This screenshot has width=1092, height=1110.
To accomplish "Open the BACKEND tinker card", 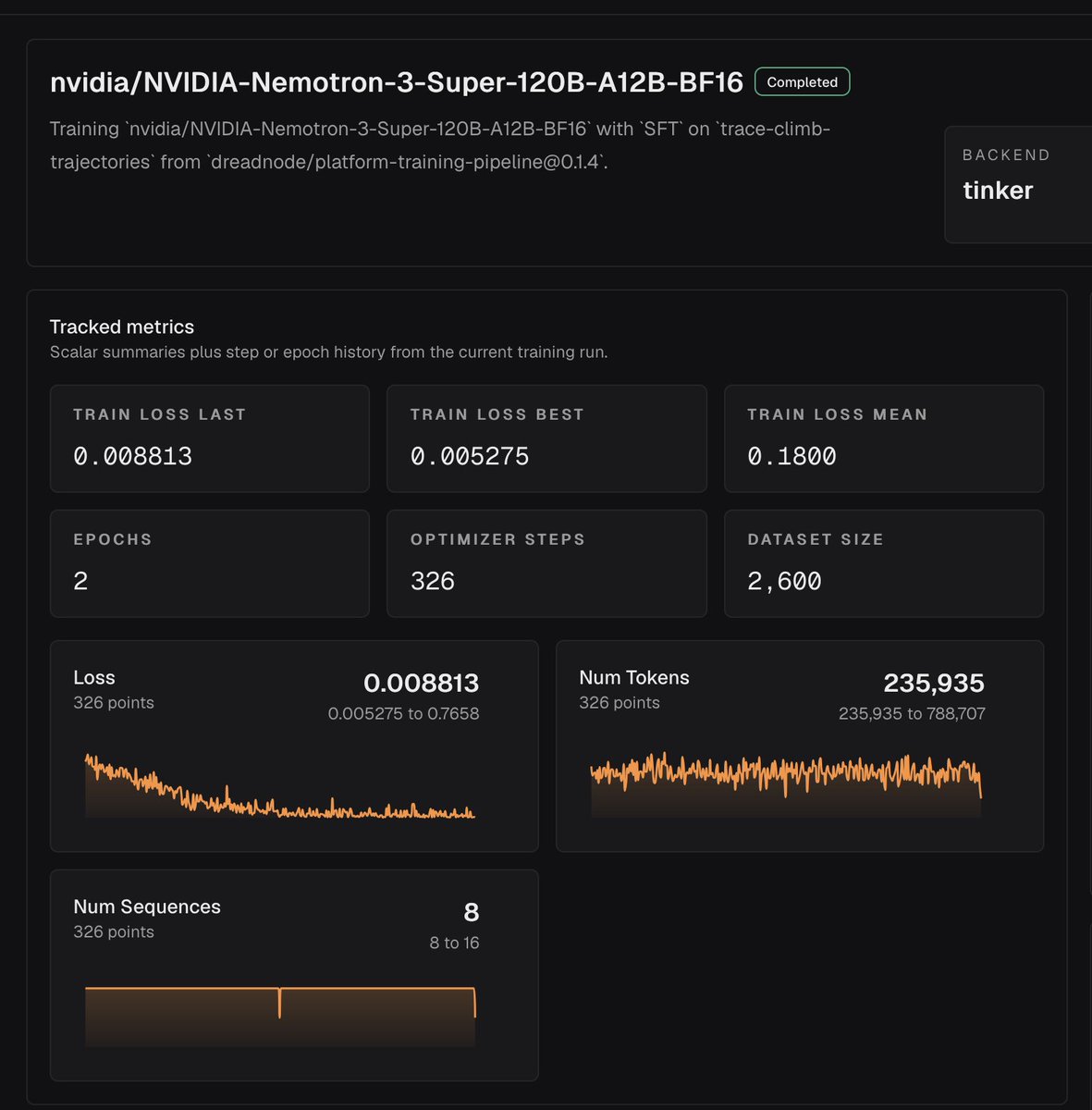I will (x=1018, y=184).
